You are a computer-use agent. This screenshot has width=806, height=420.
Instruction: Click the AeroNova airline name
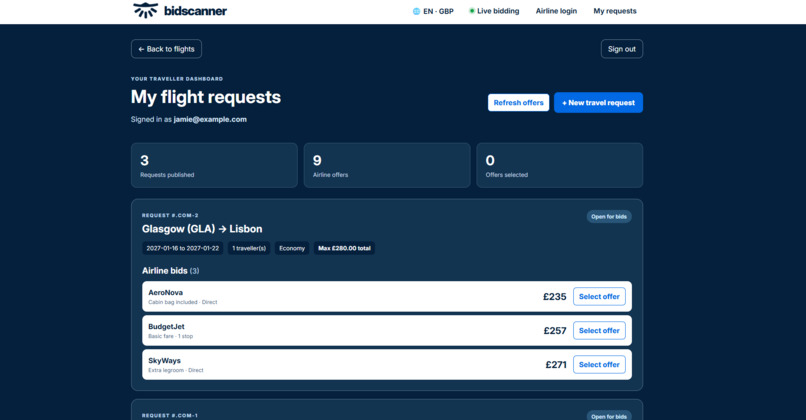tap(166, 293)
